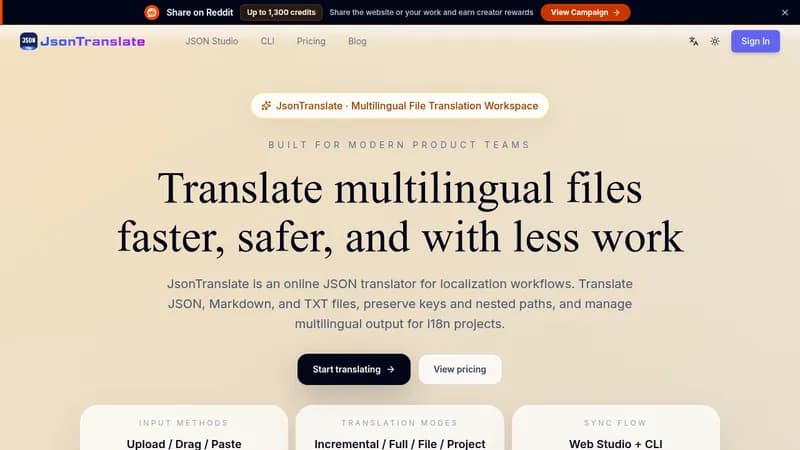This screenshot has height=450, width=800.
Task: Click the TRANSLATION MODES card label
Action: click(x=399, y=423)
